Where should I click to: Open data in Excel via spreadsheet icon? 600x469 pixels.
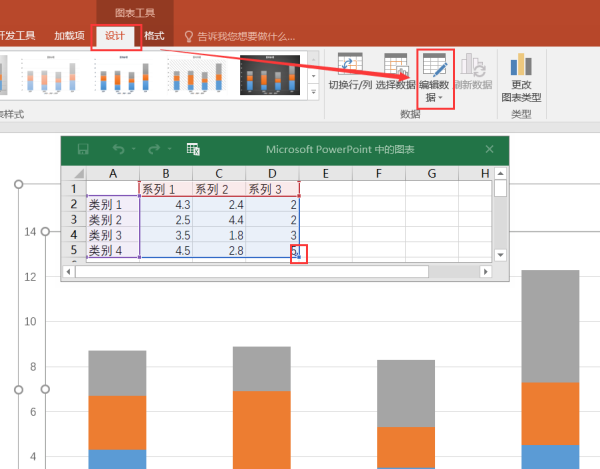194,149
